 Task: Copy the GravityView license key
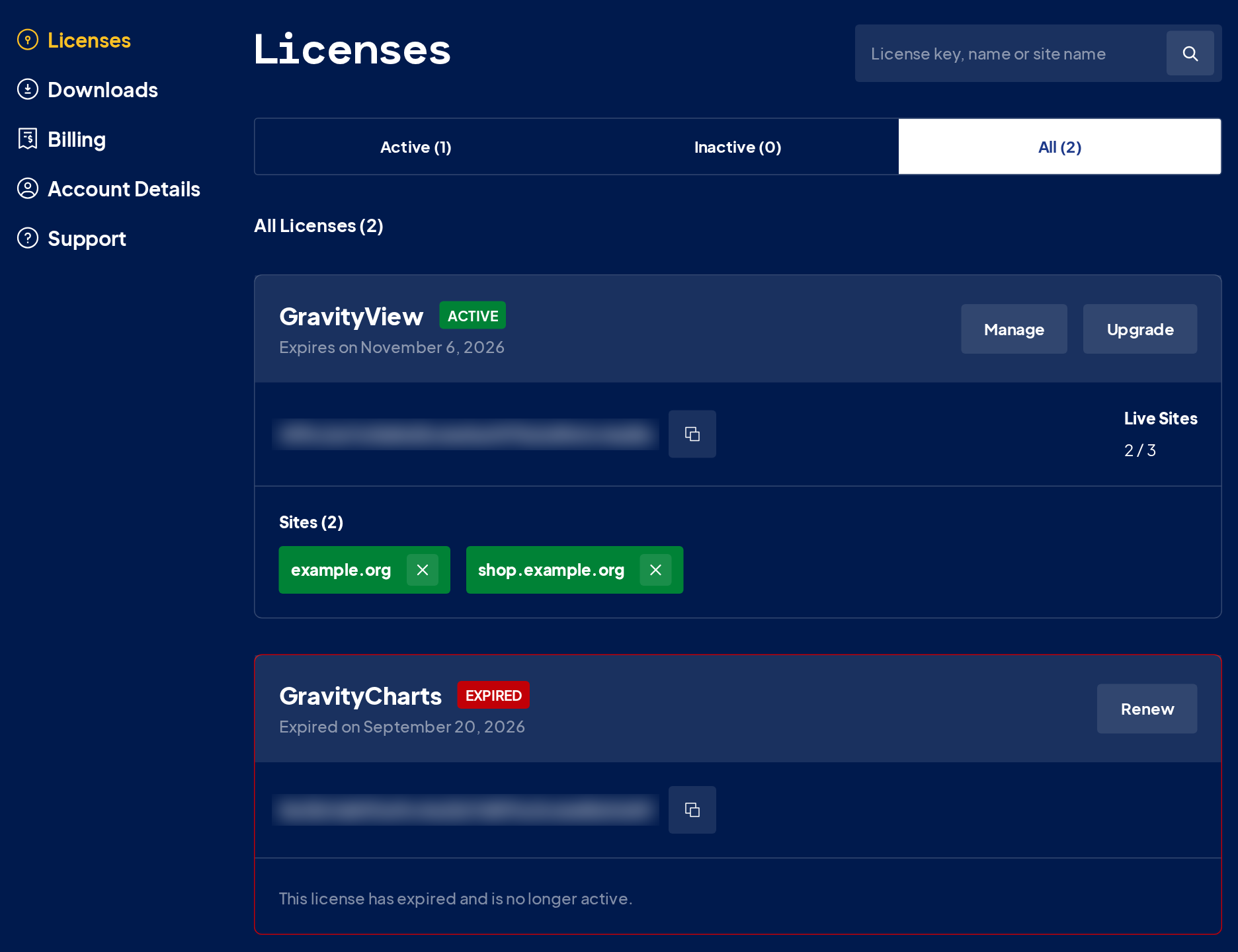(x=692, y=434)
